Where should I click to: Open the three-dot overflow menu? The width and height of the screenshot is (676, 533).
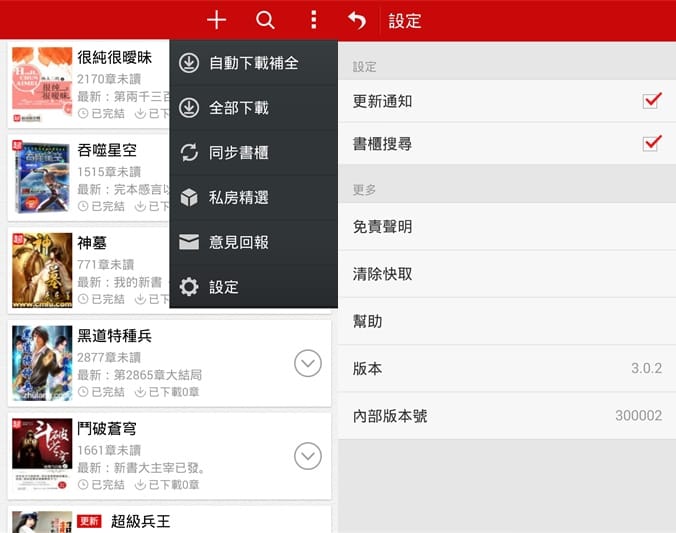[x=314, y=20]
